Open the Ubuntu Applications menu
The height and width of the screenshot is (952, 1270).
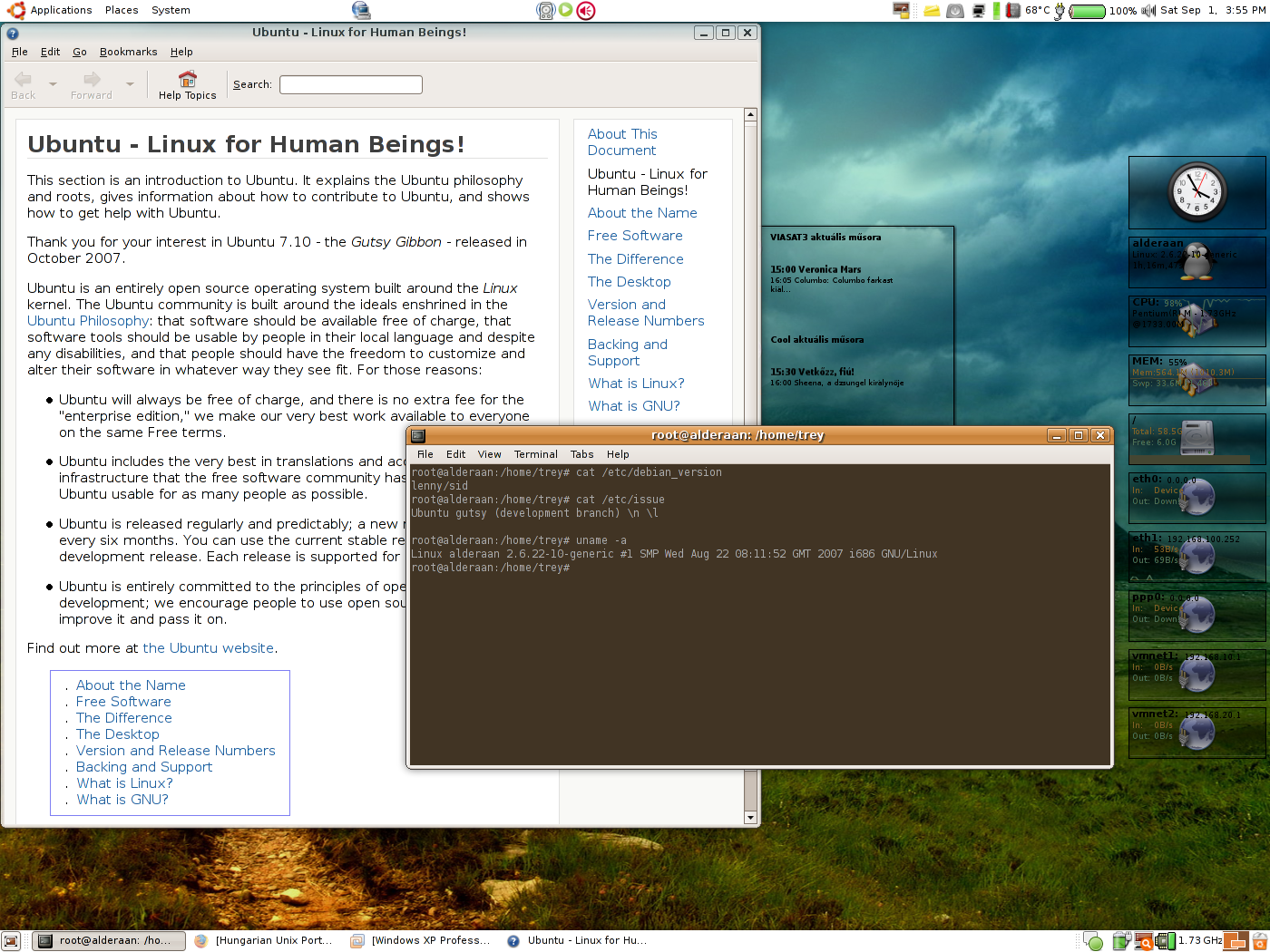coord(51,10)
